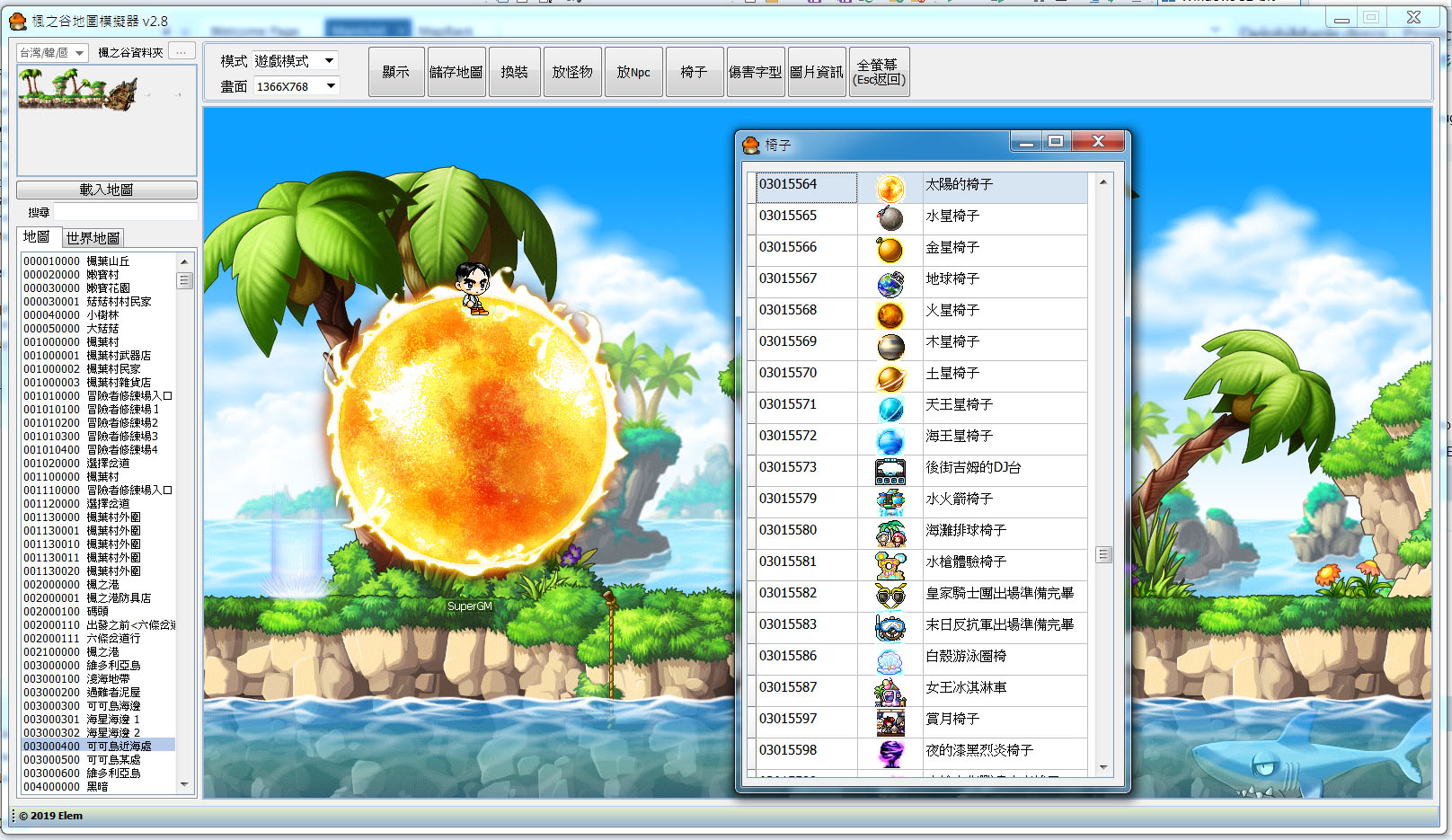Image resolution: width=1452 pixels, height=840 pixels.
Task: Click the 儲存地圖 save map button
Action: pyautogui.click(x=456, y=72)
